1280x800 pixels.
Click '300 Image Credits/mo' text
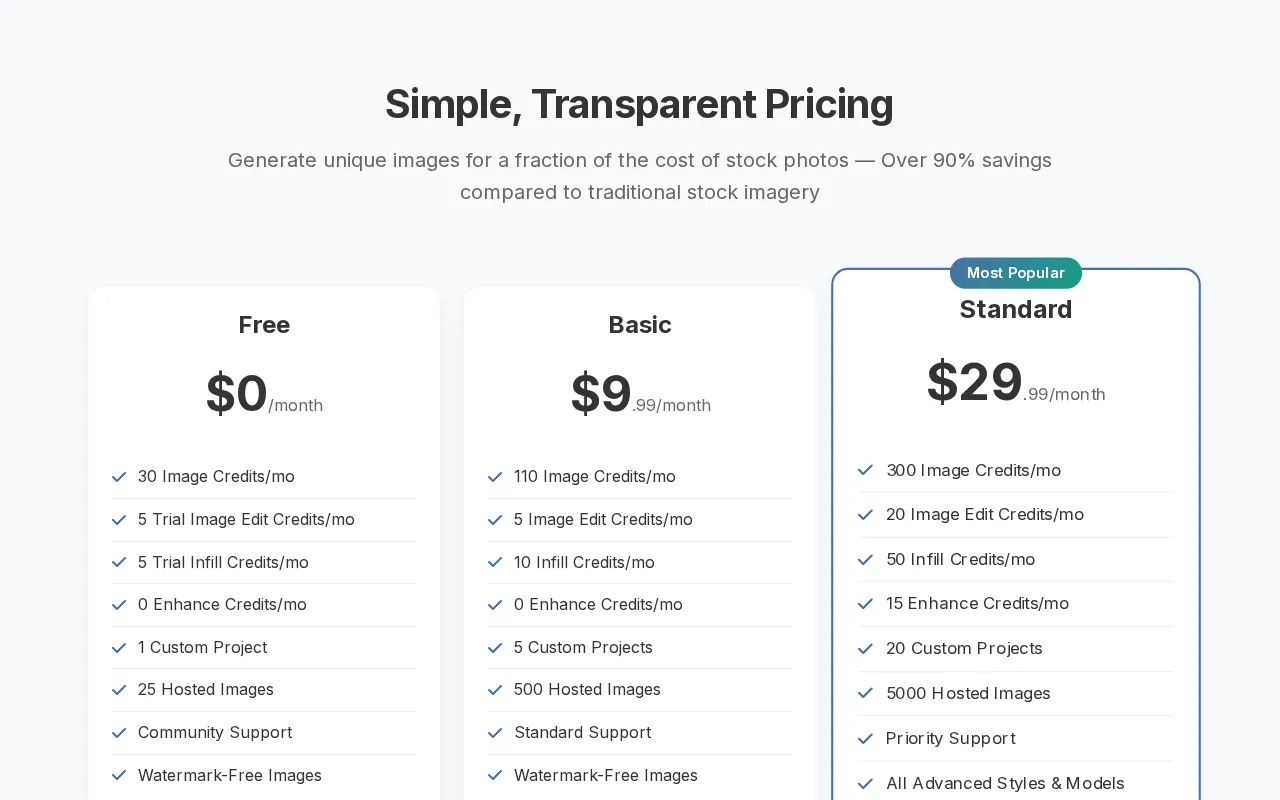pos(974,470)
